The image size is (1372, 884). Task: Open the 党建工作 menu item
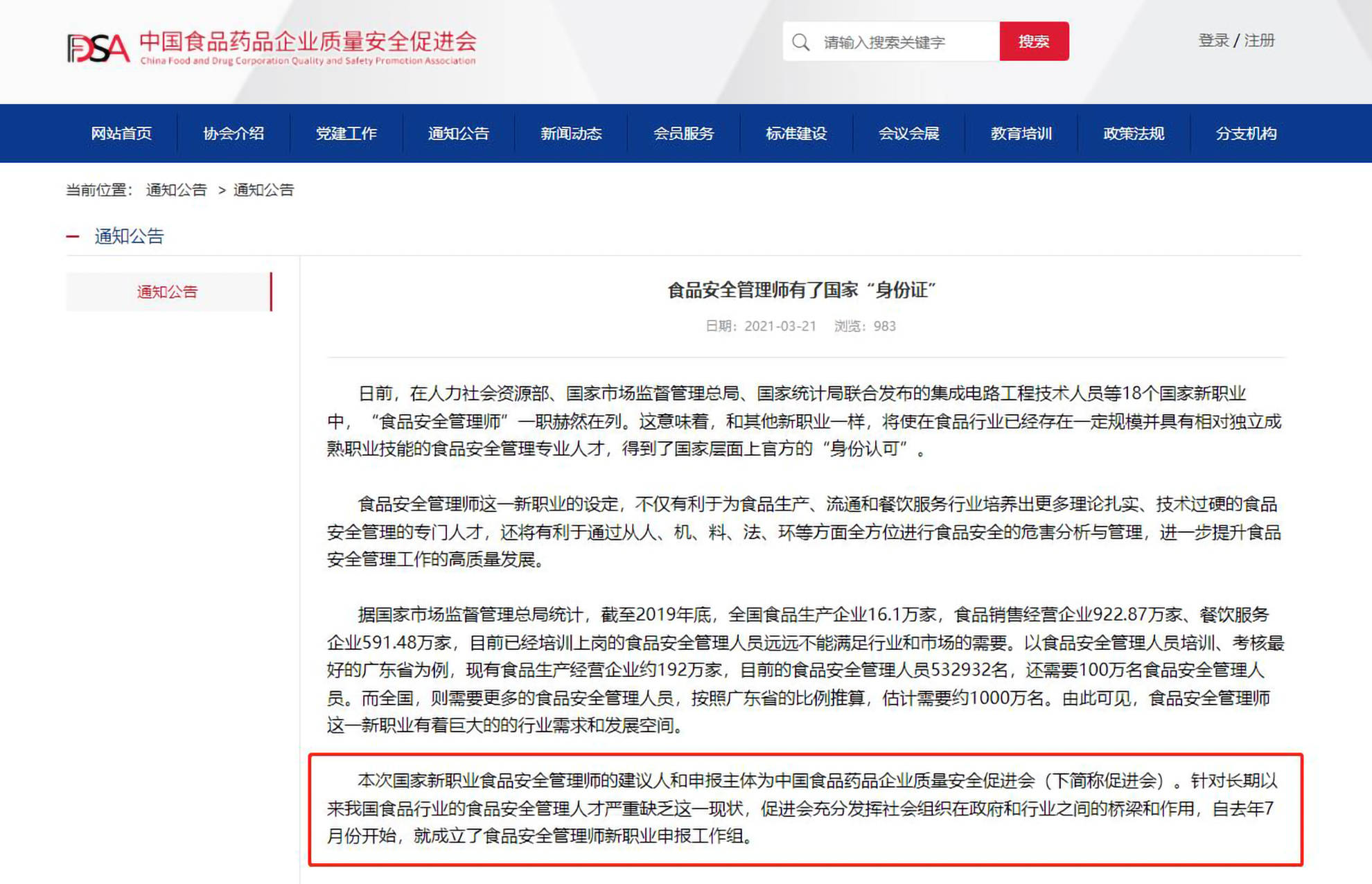pos(346,133)
